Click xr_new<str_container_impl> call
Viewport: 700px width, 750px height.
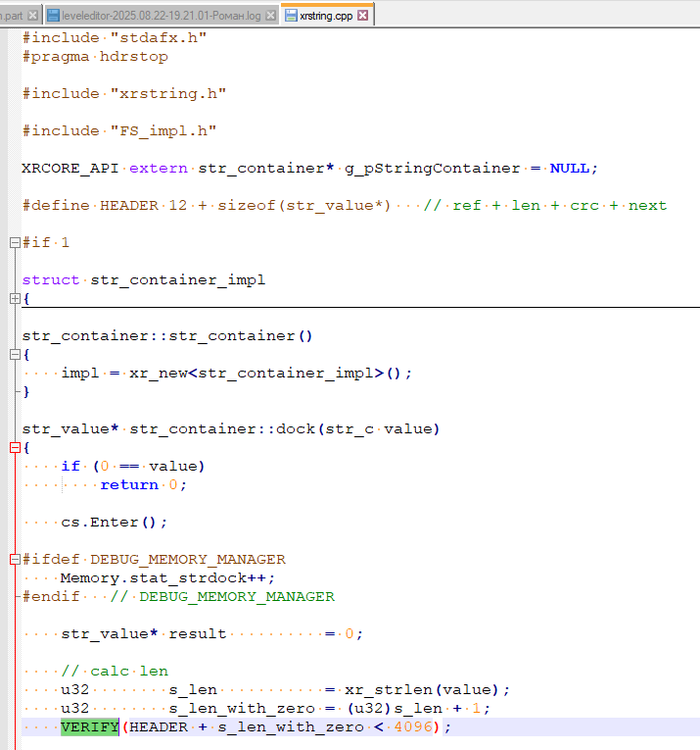(265, 373)
